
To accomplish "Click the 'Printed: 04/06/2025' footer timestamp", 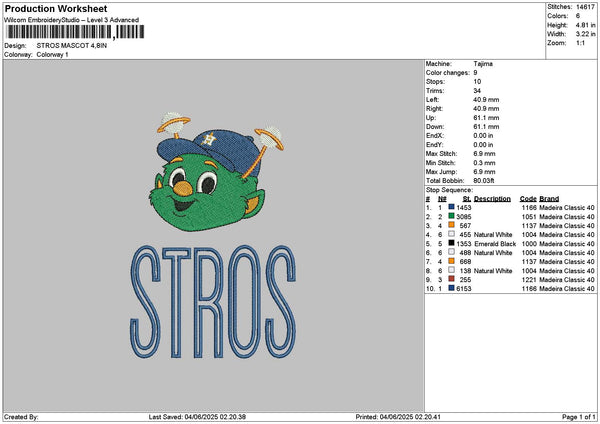I will point(398,417).
